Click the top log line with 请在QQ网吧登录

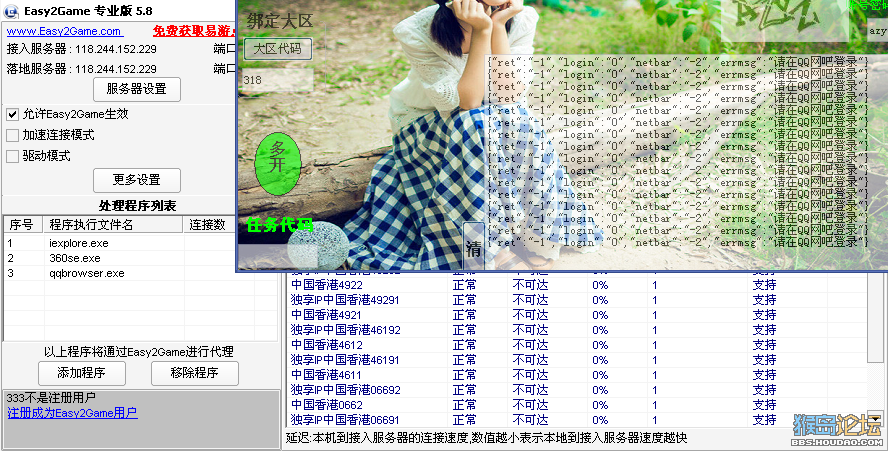pyautogui.click(x=677, y=62)
